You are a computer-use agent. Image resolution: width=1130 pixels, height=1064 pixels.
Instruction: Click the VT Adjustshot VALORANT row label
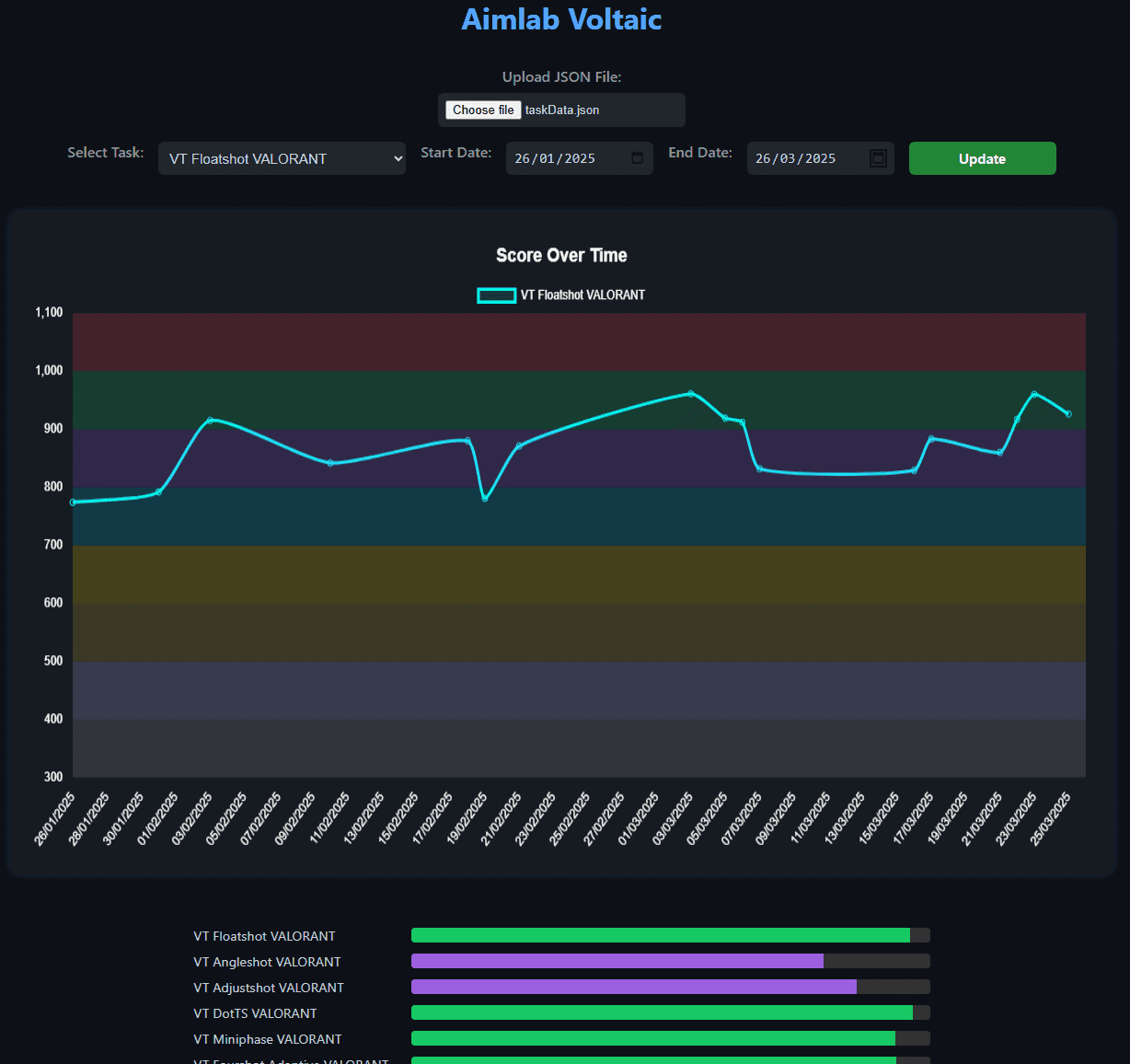(269, 988)
